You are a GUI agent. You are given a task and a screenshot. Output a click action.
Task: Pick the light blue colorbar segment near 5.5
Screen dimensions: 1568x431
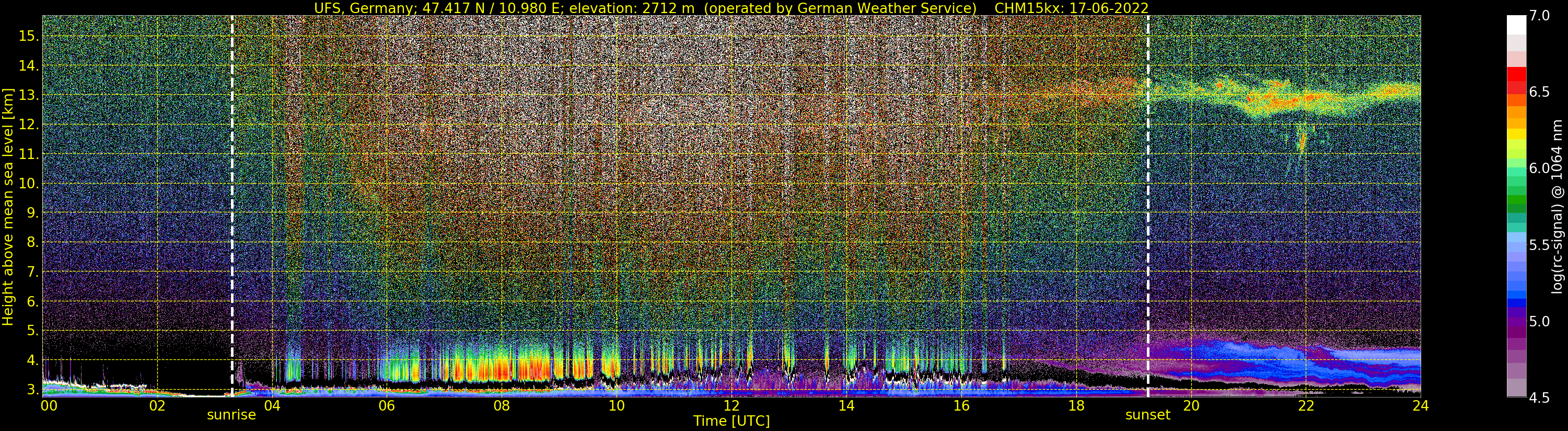click(x=1516, y=247)
